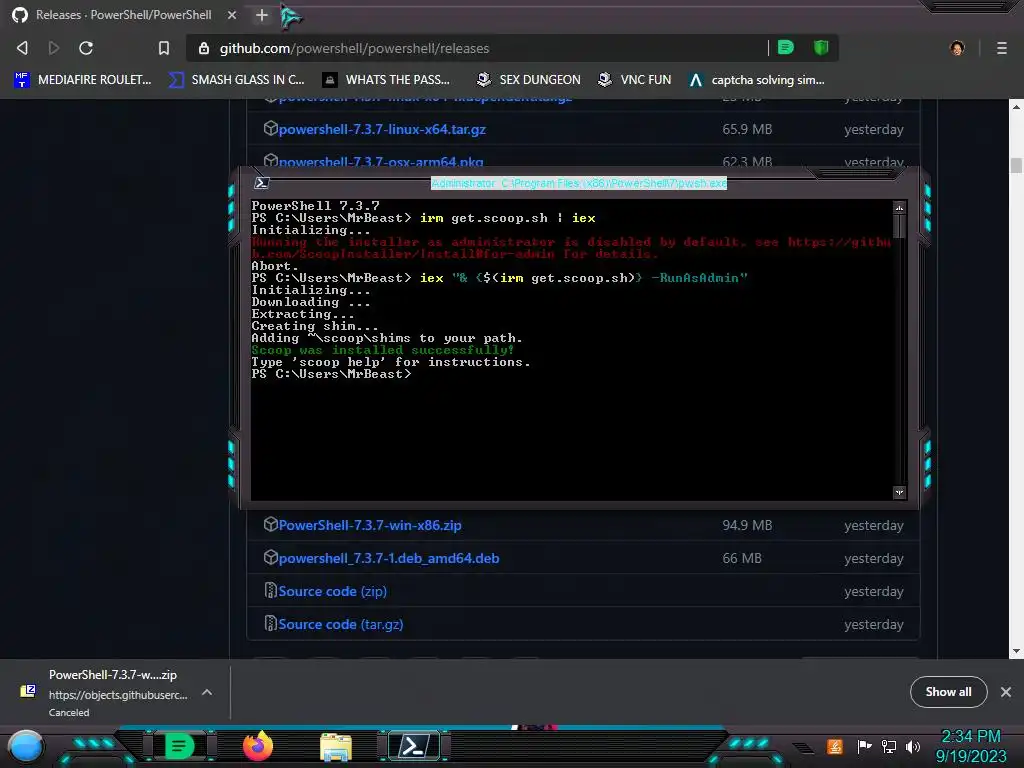
Task: Click the zip file icon beside Source code (zip)
Action: [x=270, y=590]
